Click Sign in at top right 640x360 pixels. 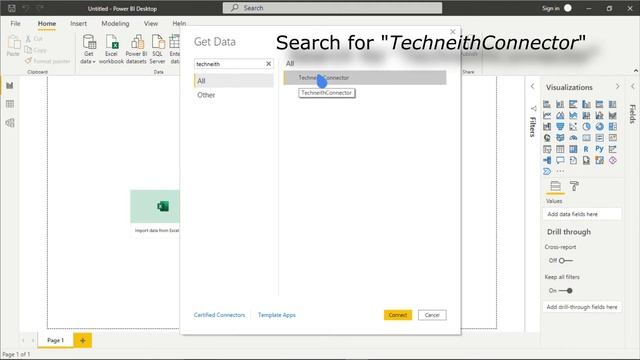point(551,8)
